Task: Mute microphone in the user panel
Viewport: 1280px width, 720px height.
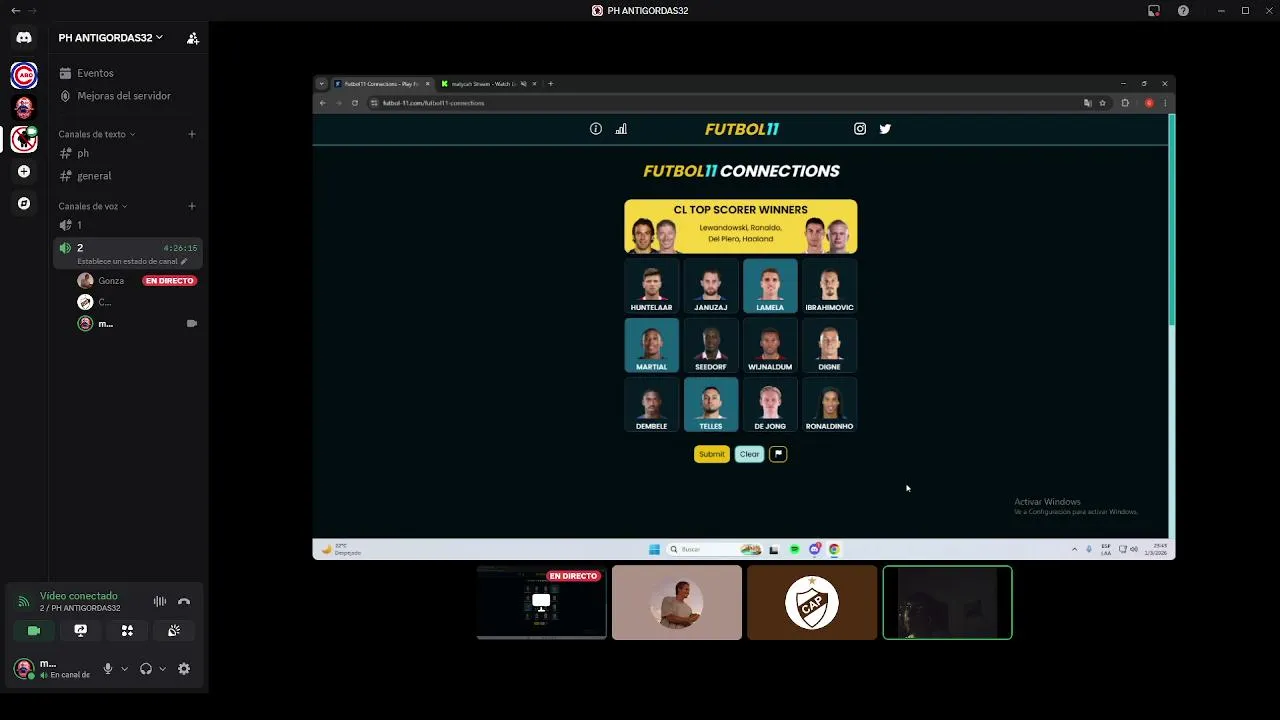Action: tap(108, 669)
